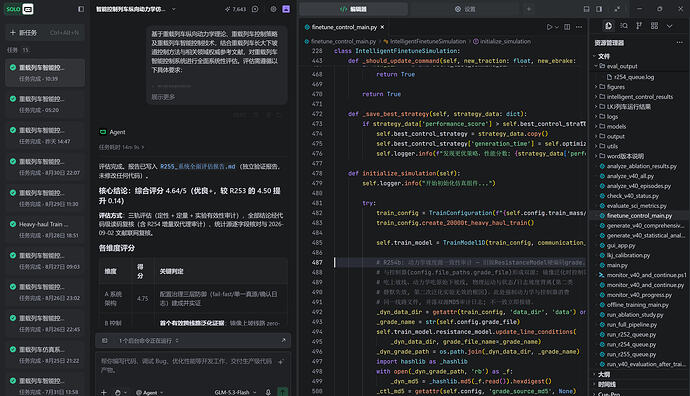Open monitor_v40_and_continue.ps1 file
Viewport: 690px width, 396px height.
[x=646, y=275]
